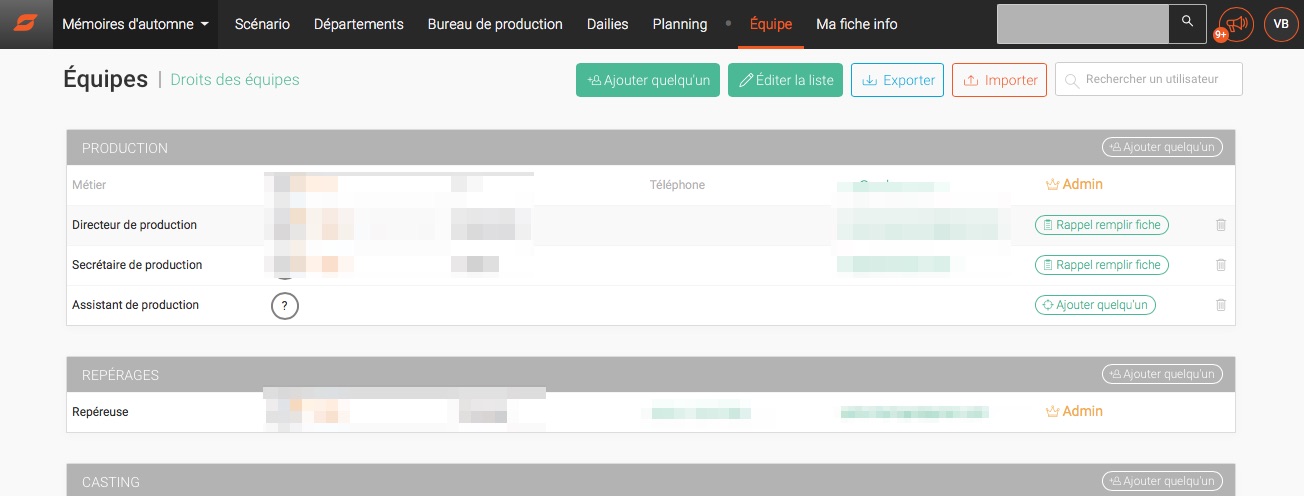Switch to the Scénario tab

pos(262,24)
